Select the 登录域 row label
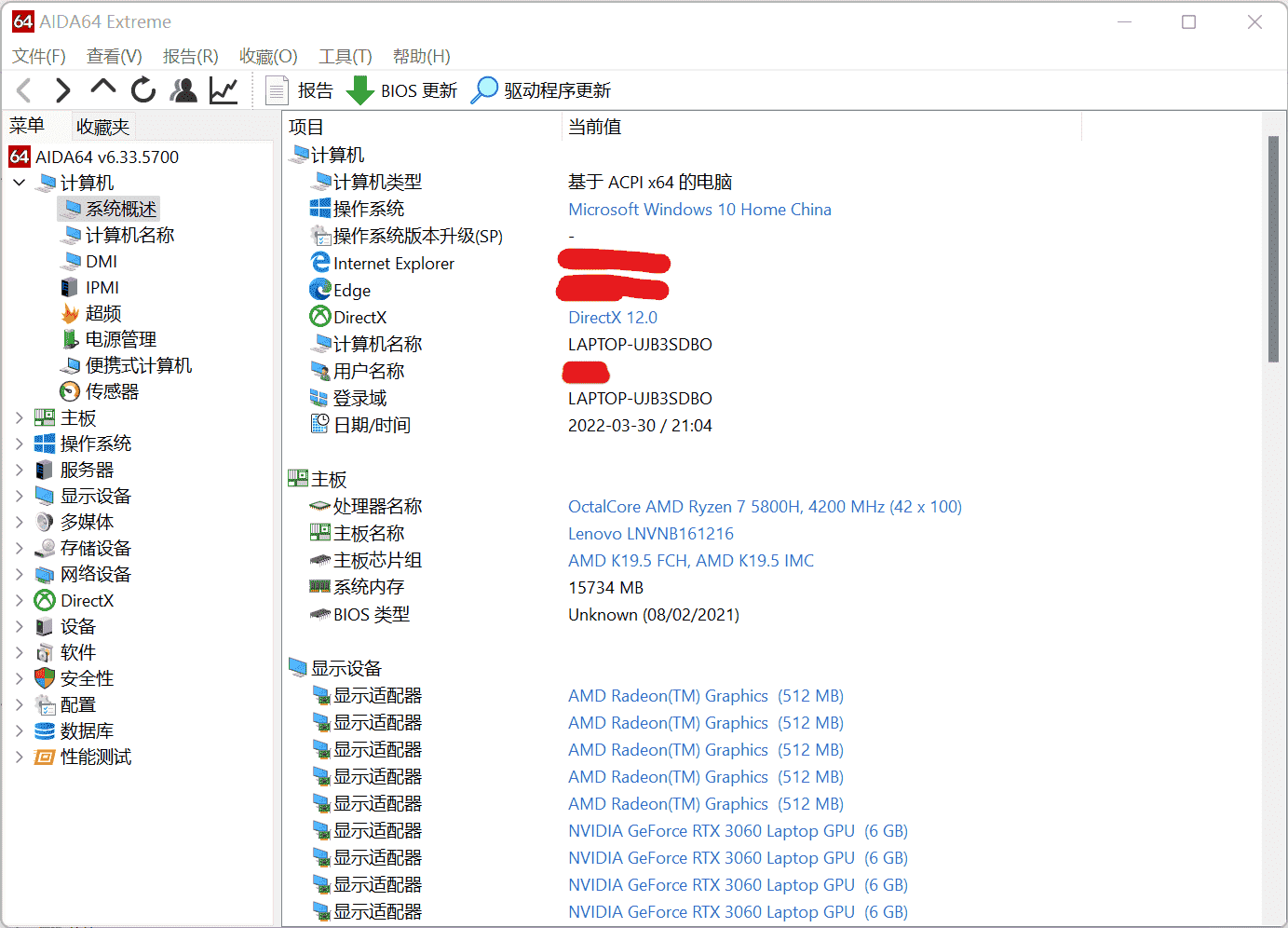1288x928 pixels. point(359,399)
